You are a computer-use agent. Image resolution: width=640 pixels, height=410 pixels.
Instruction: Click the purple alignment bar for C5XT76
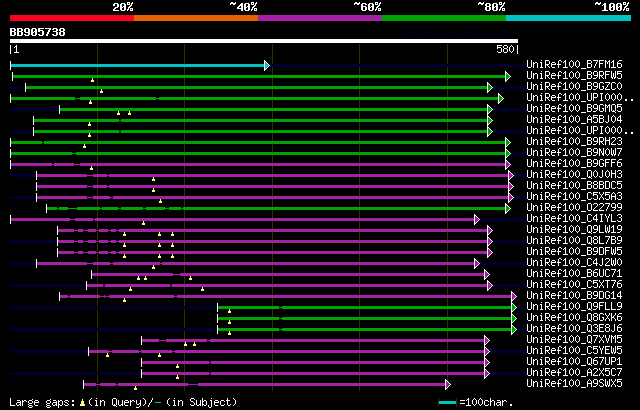[287, 286]
